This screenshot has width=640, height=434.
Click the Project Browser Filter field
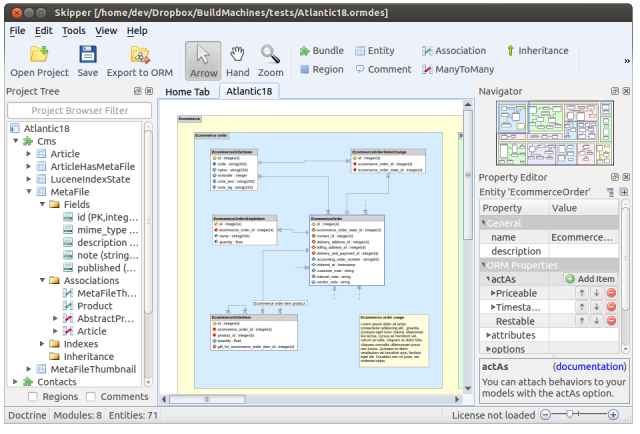click(79, 110)
